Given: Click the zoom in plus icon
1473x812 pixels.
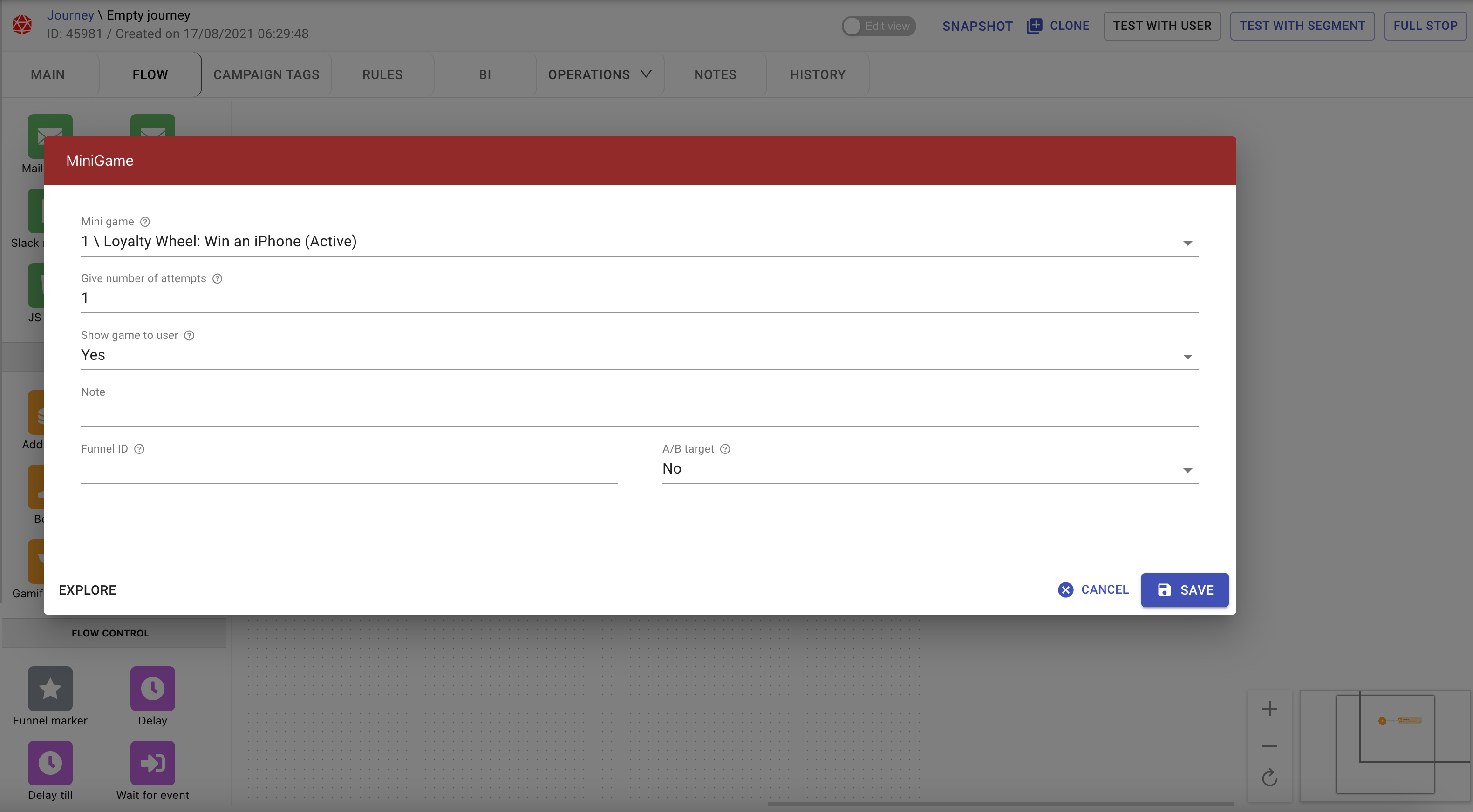Looking at the screenshot, I should pos(1269,709).
